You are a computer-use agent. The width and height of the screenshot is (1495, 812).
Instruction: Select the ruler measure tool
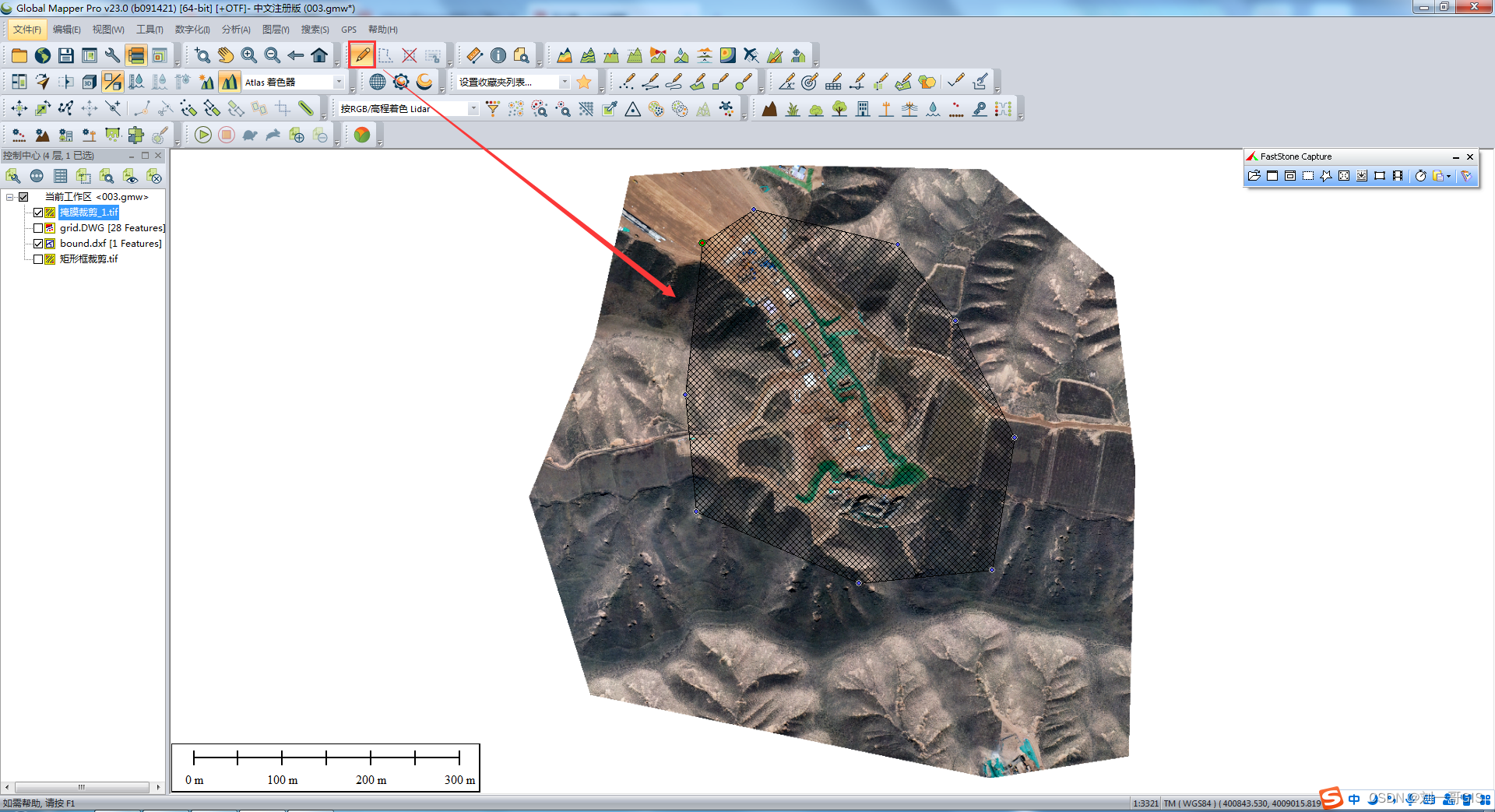[475, 55]
